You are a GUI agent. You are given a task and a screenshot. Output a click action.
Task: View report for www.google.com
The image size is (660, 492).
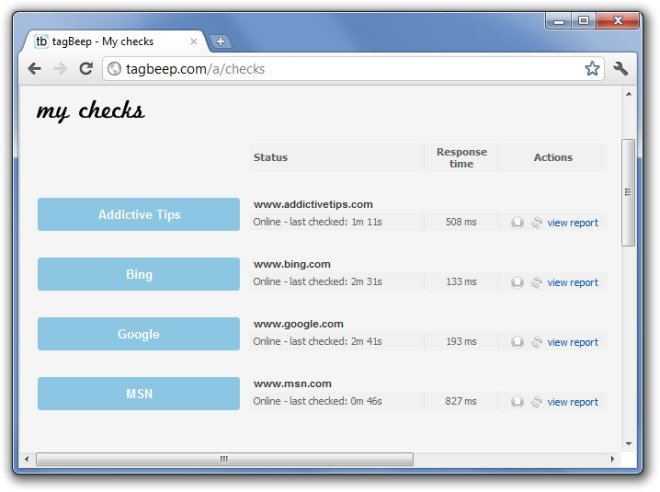click(572, 342)
